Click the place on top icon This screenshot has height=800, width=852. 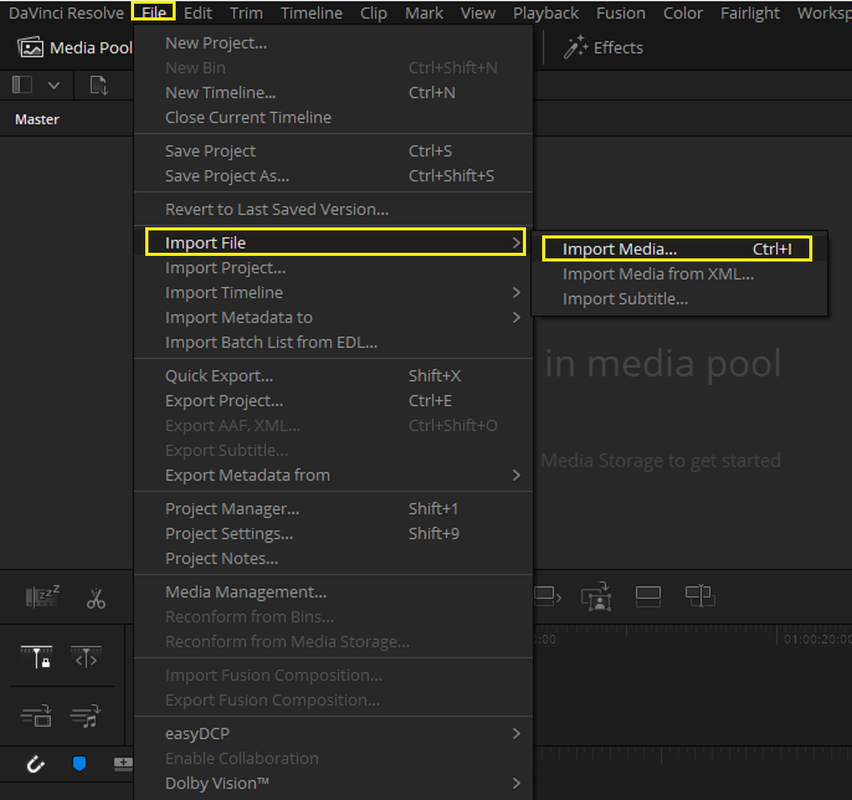click(648, 596)
